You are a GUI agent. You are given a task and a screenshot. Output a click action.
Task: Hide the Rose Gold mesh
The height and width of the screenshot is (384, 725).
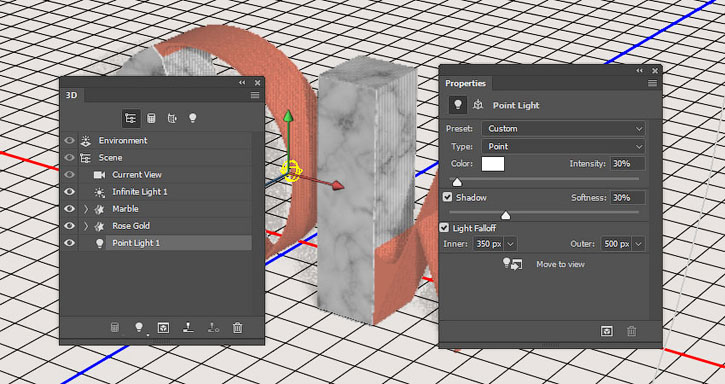pyautogui.click(x=69, y=226)
